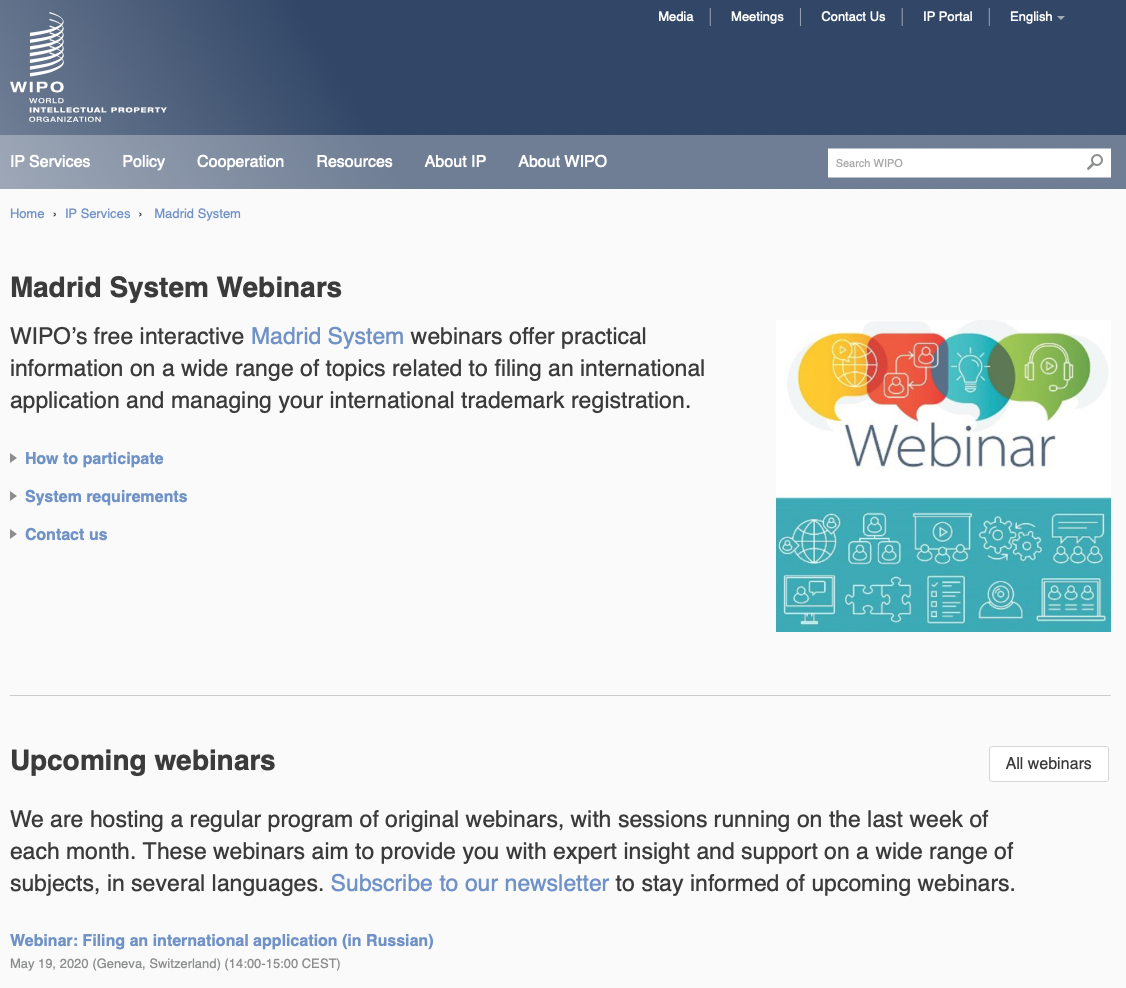Screen dimensions: 1126x988
Task: Open the About IP menu
Action: tap(455, 162)
